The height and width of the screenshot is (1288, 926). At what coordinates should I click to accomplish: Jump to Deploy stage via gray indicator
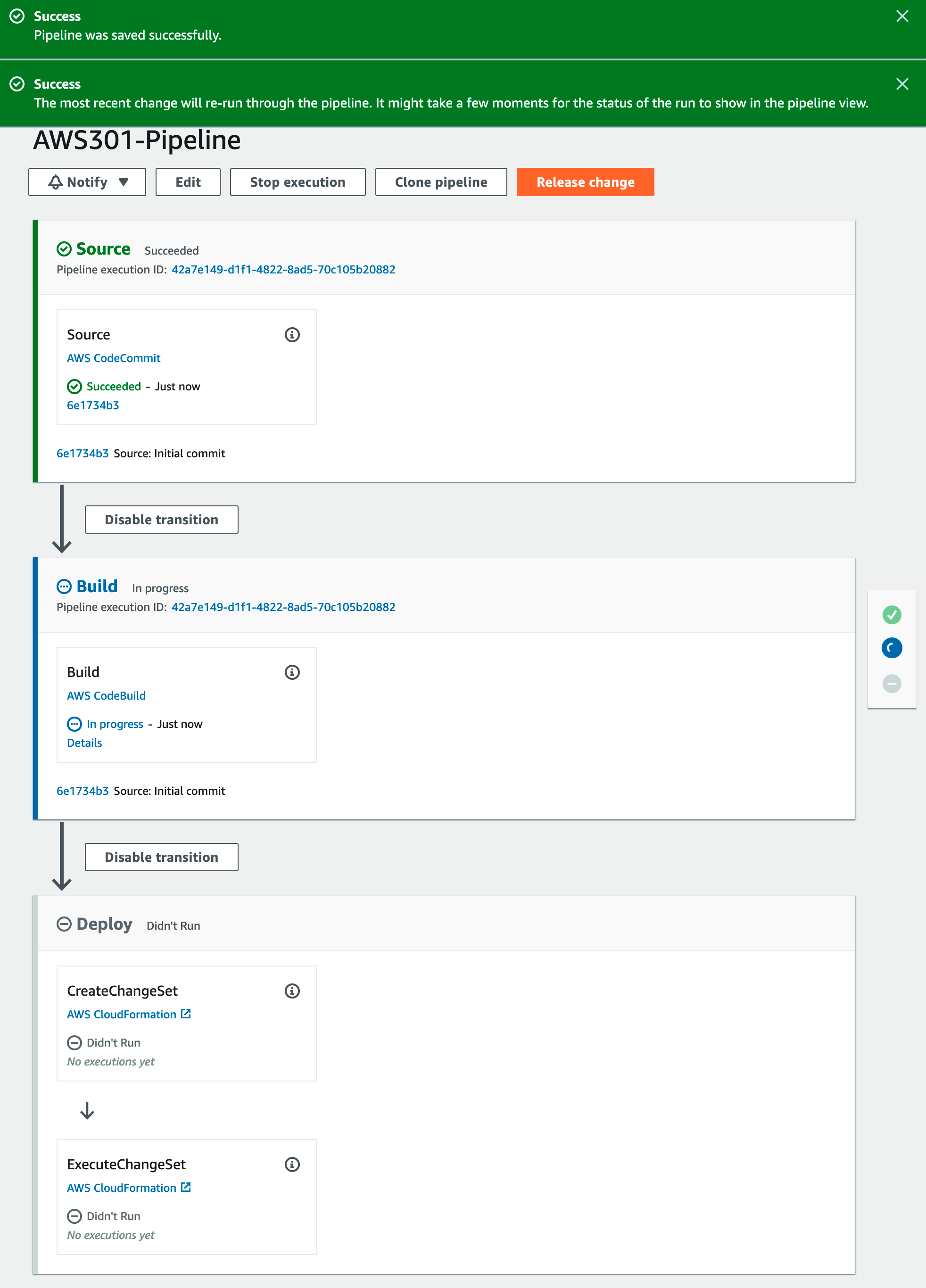pyautogui.click(x=892, y=683)
